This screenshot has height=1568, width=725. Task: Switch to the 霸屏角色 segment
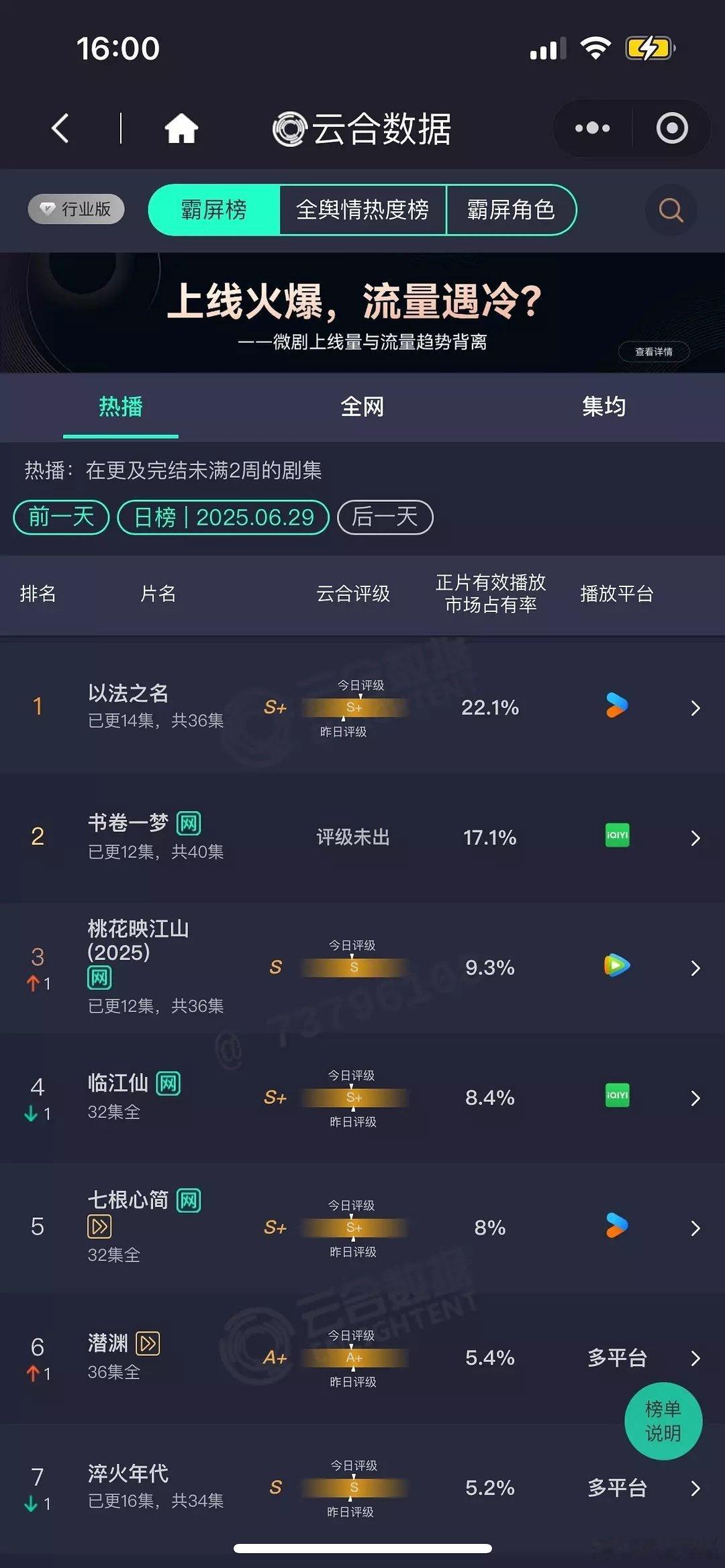click(511, 210)
